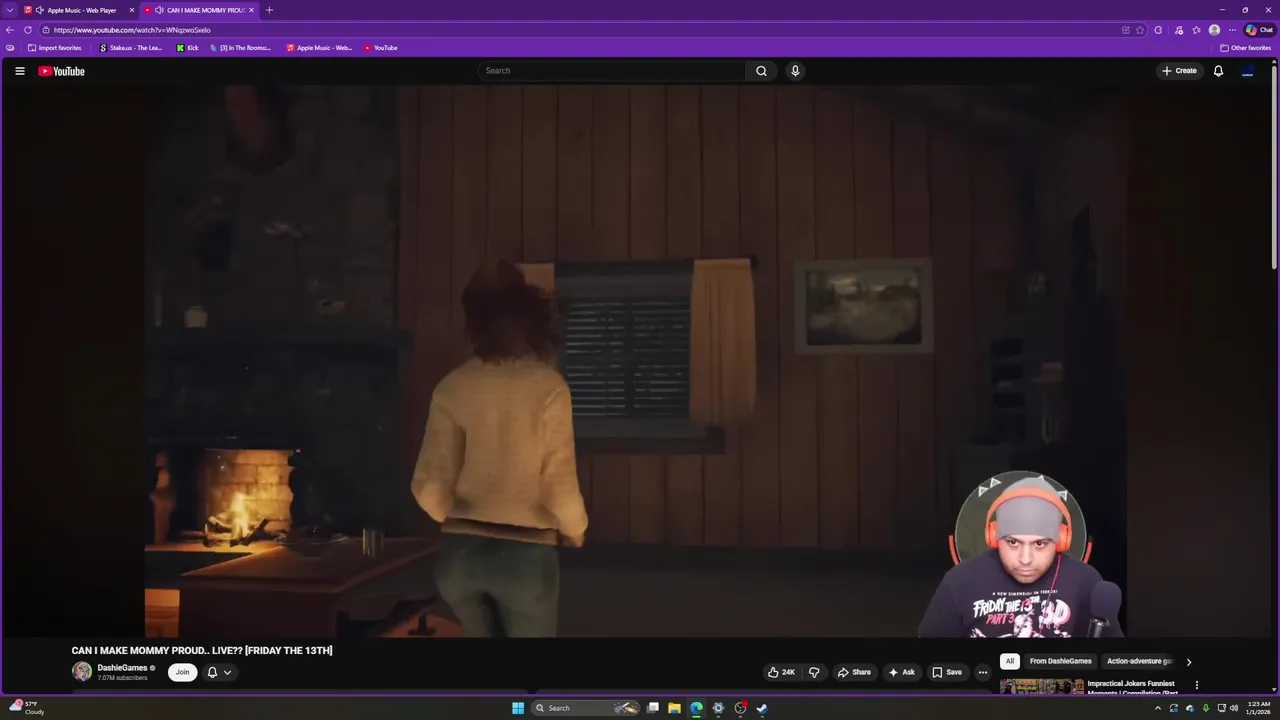Open browser extensions icon
The image size is (1280, 720).
(1158, 30)
